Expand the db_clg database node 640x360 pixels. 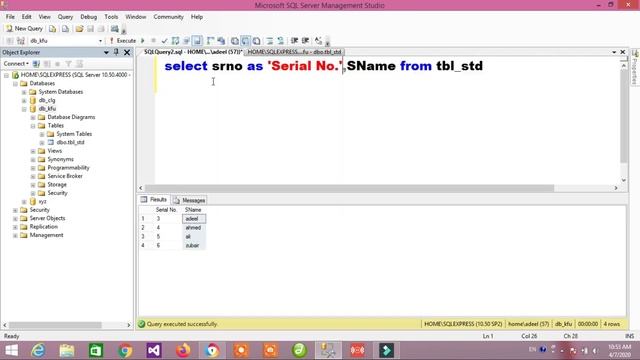tap(24, 100)
